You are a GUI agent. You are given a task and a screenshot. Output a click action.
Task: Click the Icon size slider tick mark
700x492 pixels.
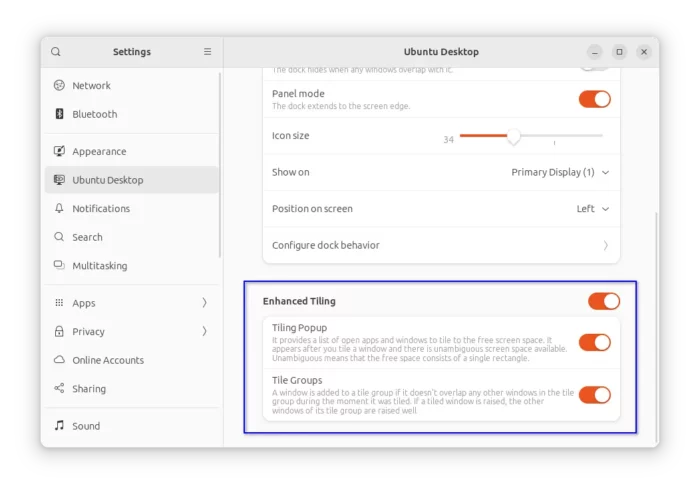[x=554, y=143]
